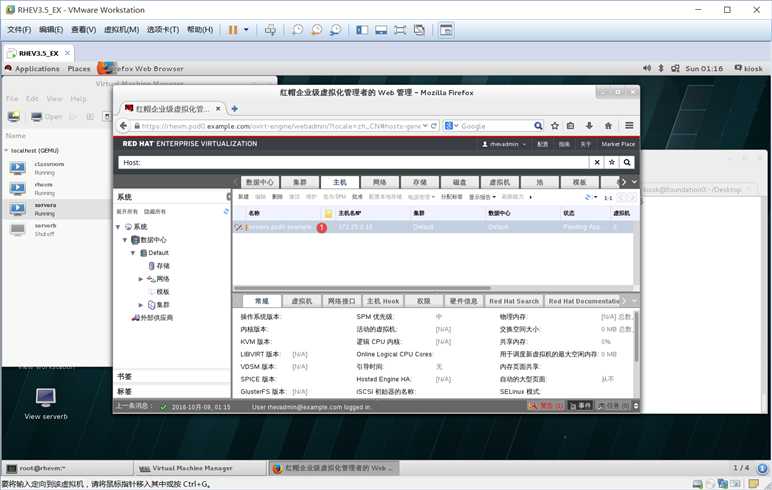Image resolution: width=772 pixels, height=490 pixels.
Task: Open the 文件(F) menu
Action: pyautogui.click(x=19, y=30)
